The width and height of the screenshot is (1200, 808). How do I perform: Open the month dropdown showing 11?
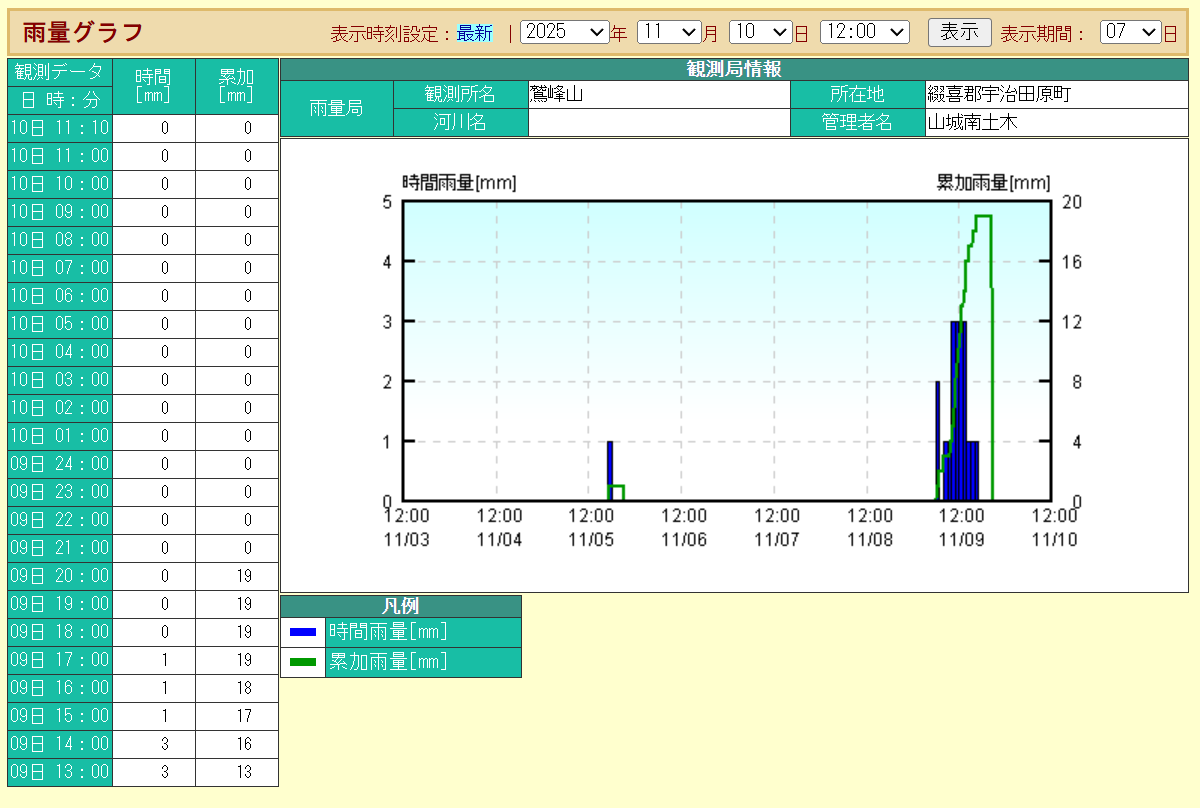(x=668, y=32)
